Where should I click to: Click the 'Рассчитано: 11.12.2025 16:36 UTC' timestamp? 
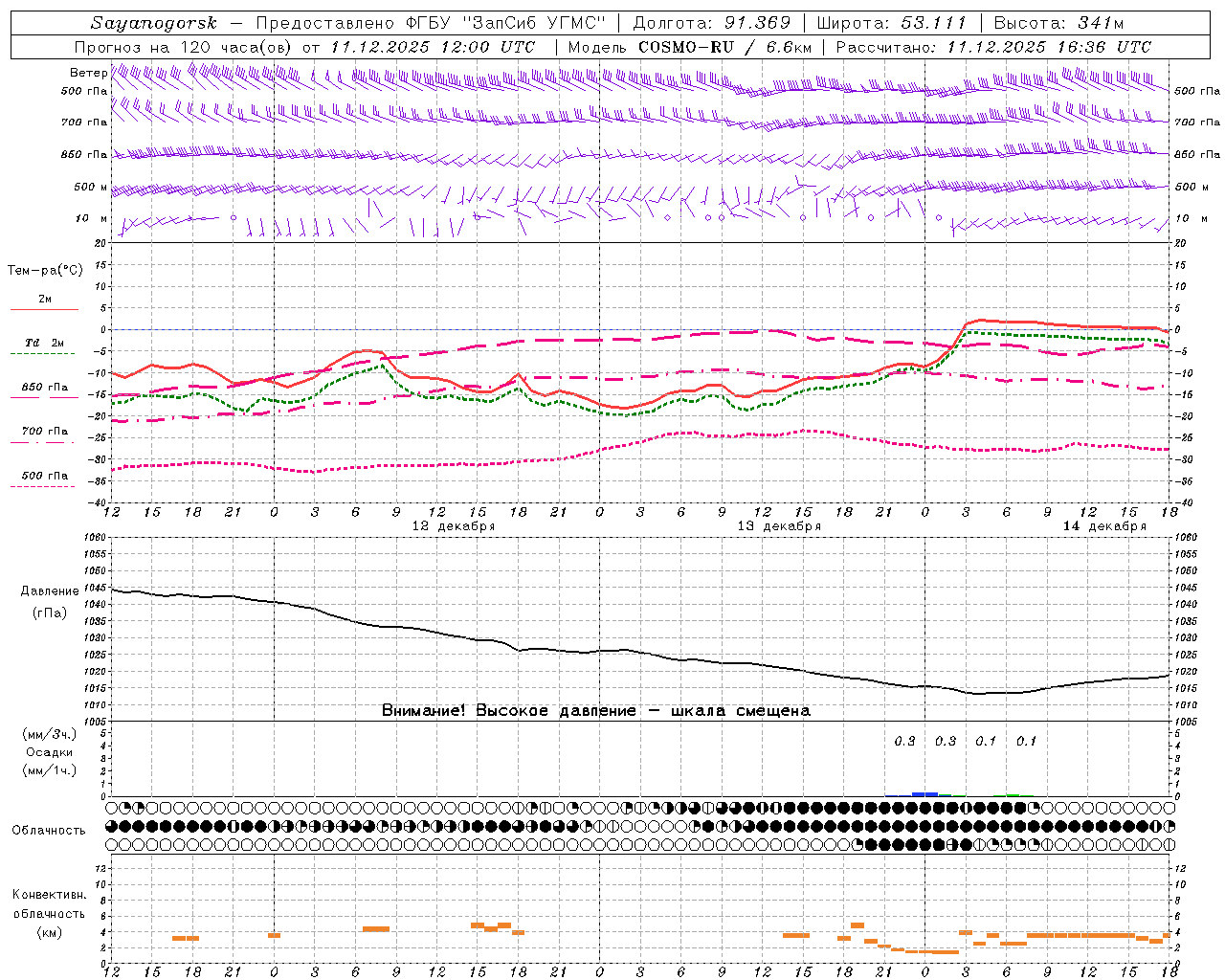click(x=993, y=47)
